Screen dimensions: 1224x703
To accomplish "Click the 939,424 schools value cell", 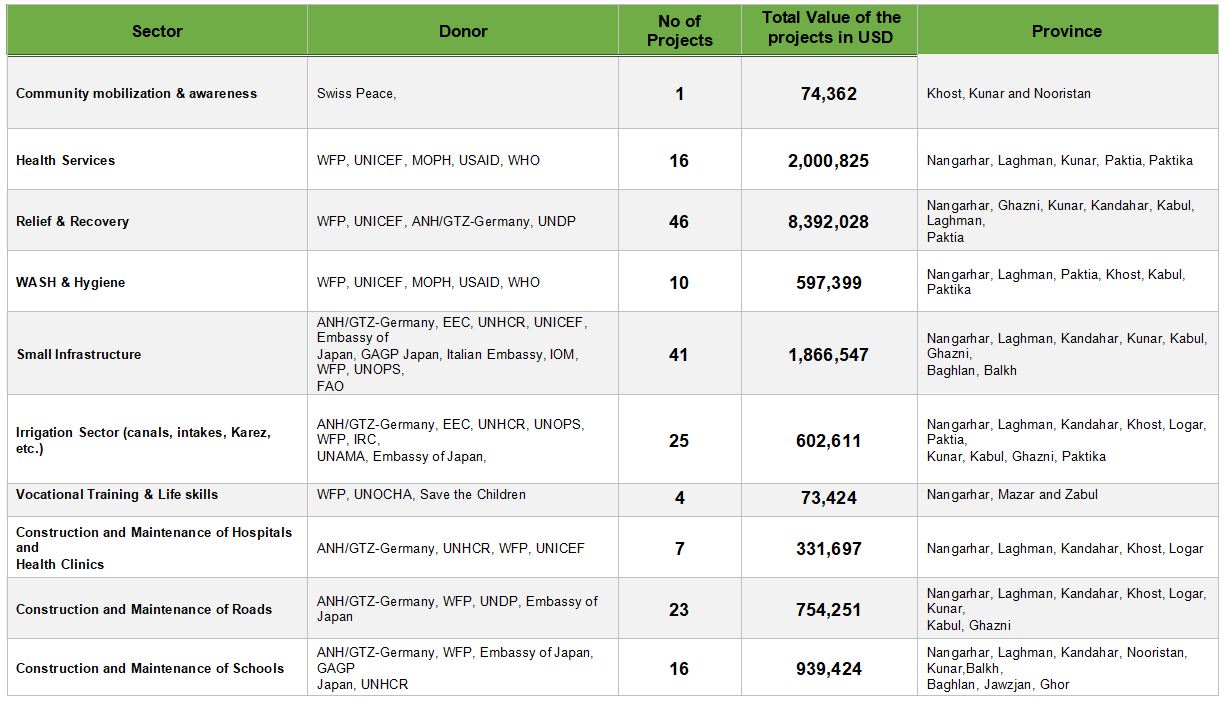I will click(x=829, y=668).
